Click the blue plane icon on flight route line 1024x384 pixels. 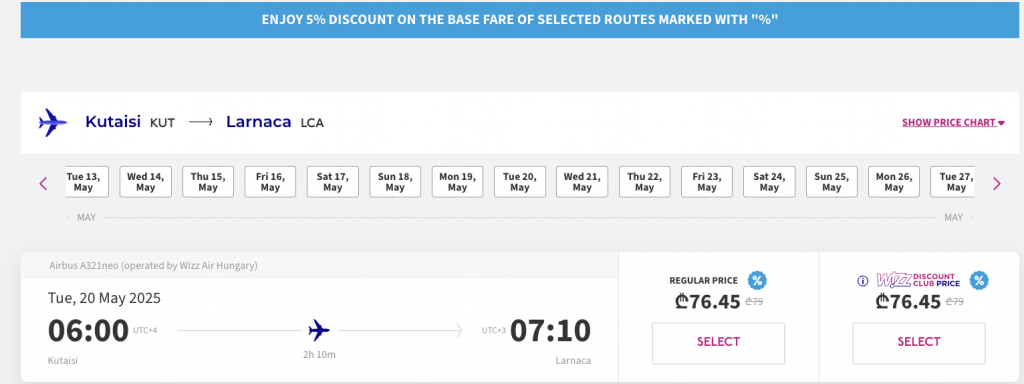pos(319,330)
